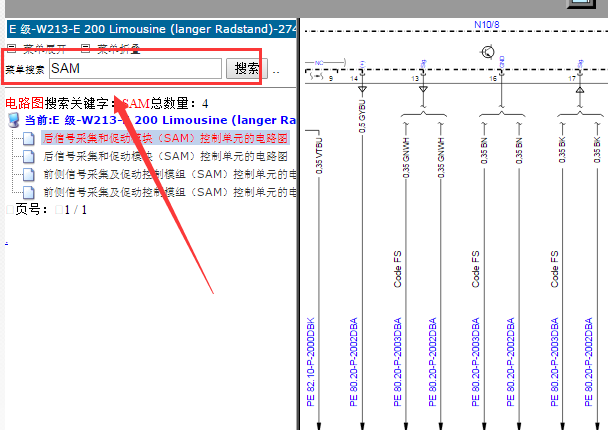Open PE 80.20-P-2002DBA link on the 0.5 GYBU wire
This screenshot has height=430, width=608.
tap(353, 362)
